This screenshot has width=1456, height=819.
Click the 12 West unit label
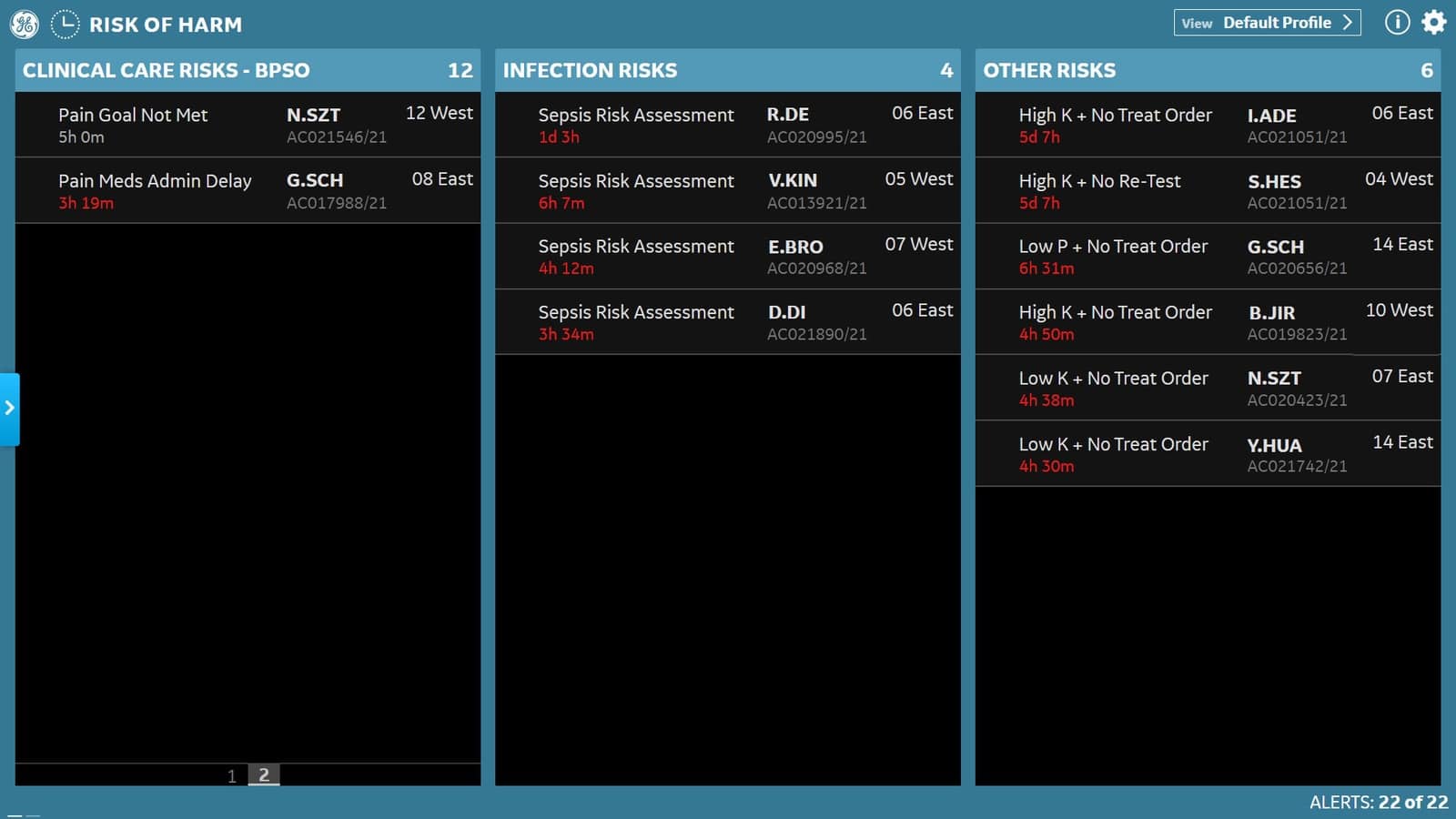(440, 113)
